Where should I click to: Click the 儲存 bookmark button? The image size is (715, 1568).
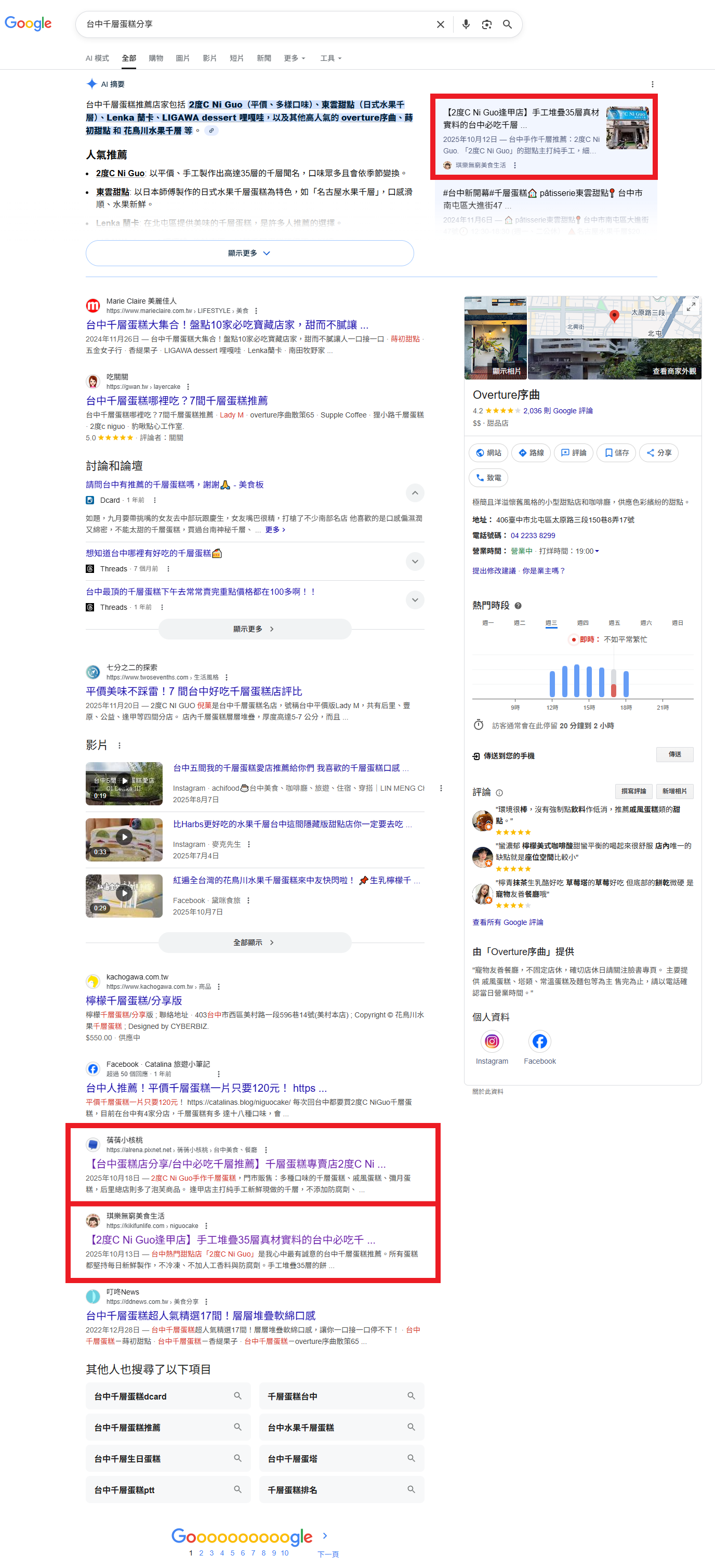(616, 452)
